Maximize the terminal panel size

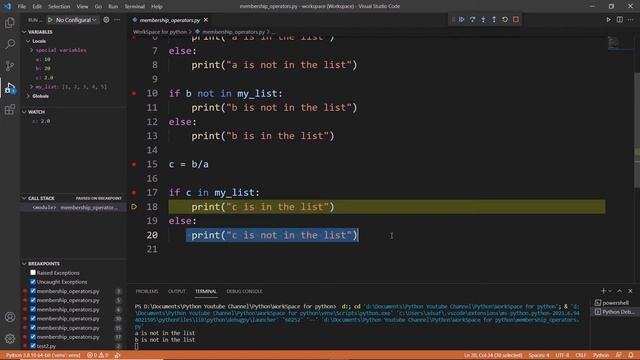tap(620, 291)
